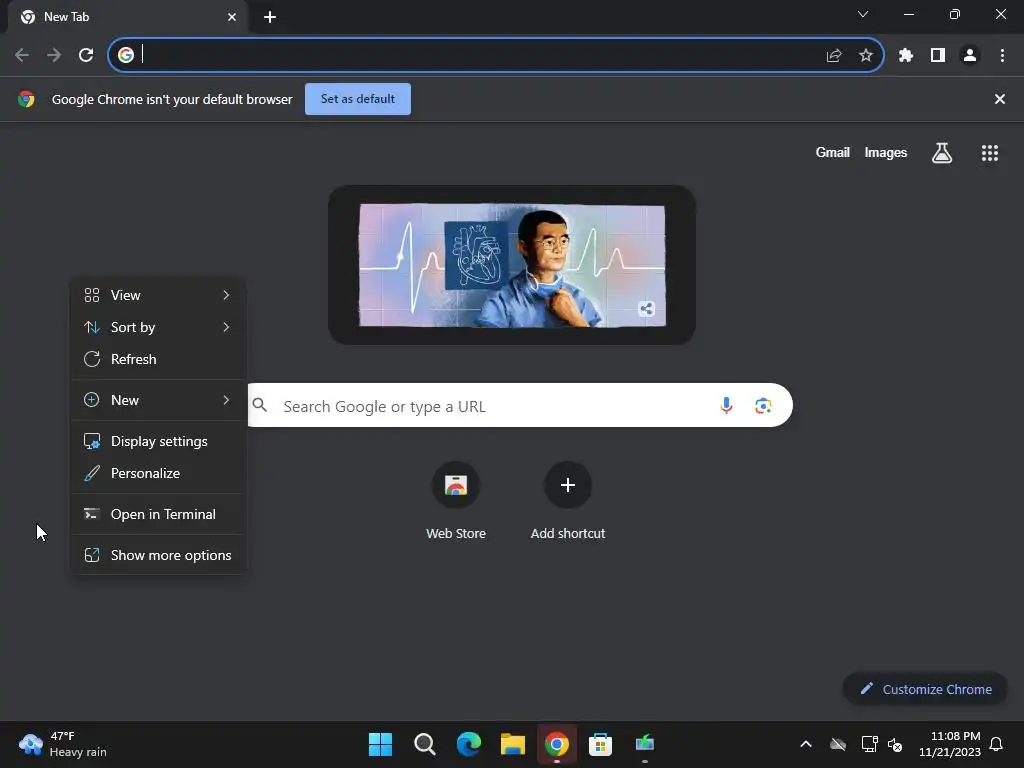Open File Explorer from the taskbar
This screenshot has height=768, width=1024.
pos(513,744)
